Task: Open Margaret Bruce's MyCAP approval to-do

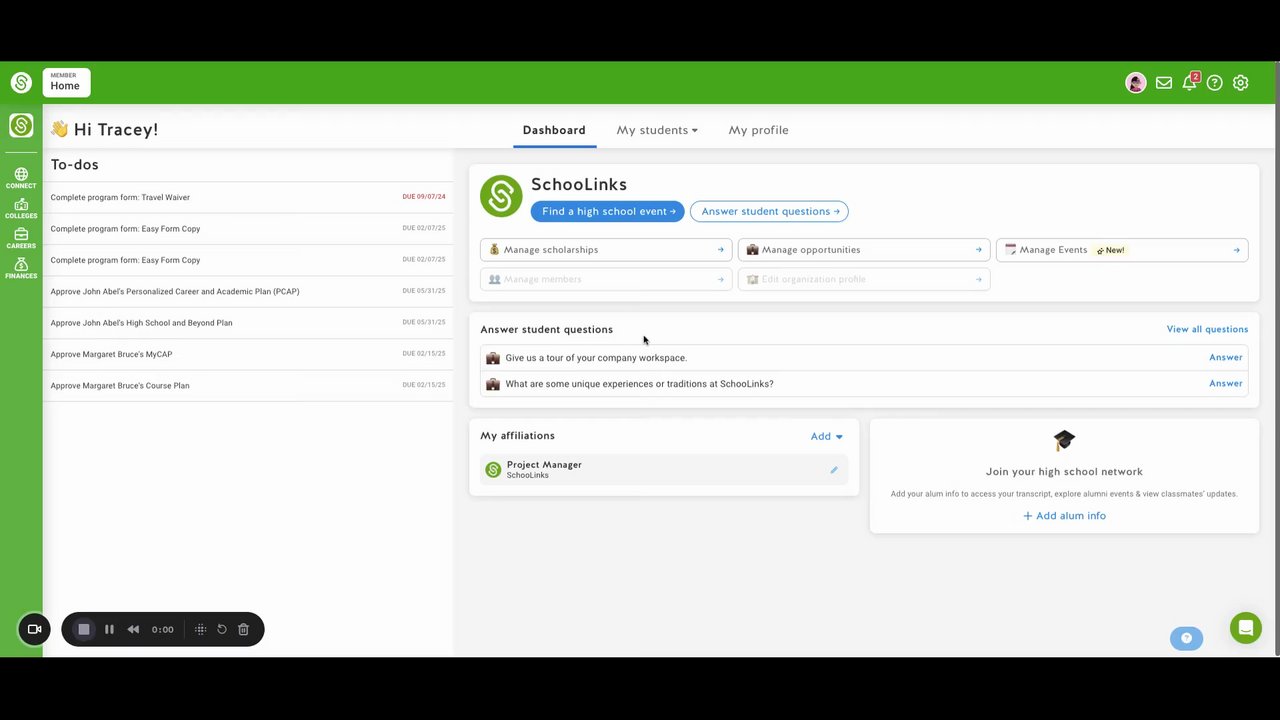Action: tap(248, 354)
